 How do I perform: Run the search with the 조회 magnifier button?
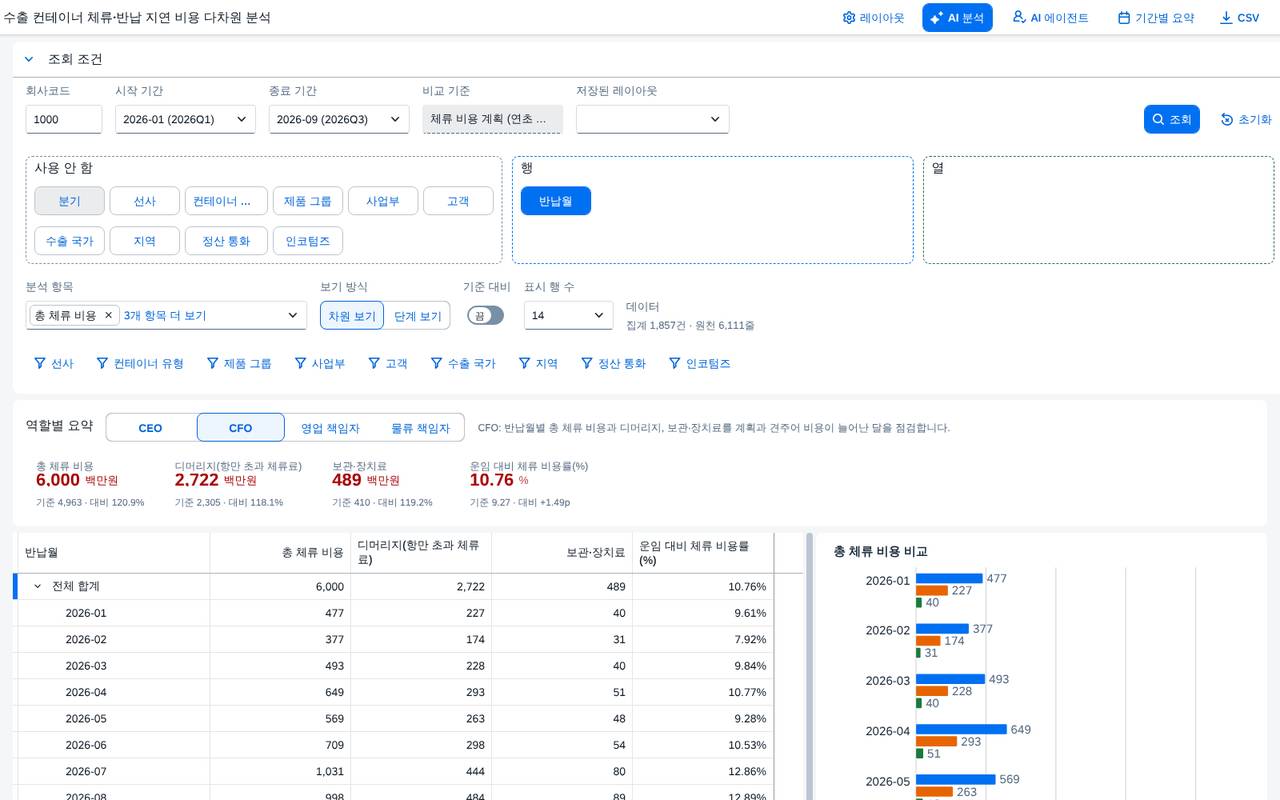point(1171,119)
